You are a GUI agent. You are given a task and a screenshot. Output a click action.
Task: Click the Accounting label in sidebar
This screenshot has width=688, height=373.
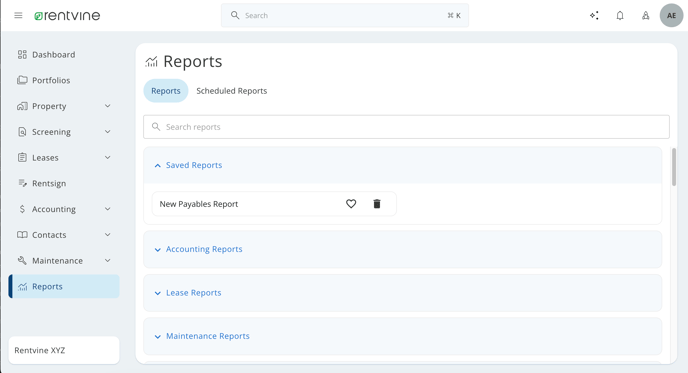(x=54, y=209)
